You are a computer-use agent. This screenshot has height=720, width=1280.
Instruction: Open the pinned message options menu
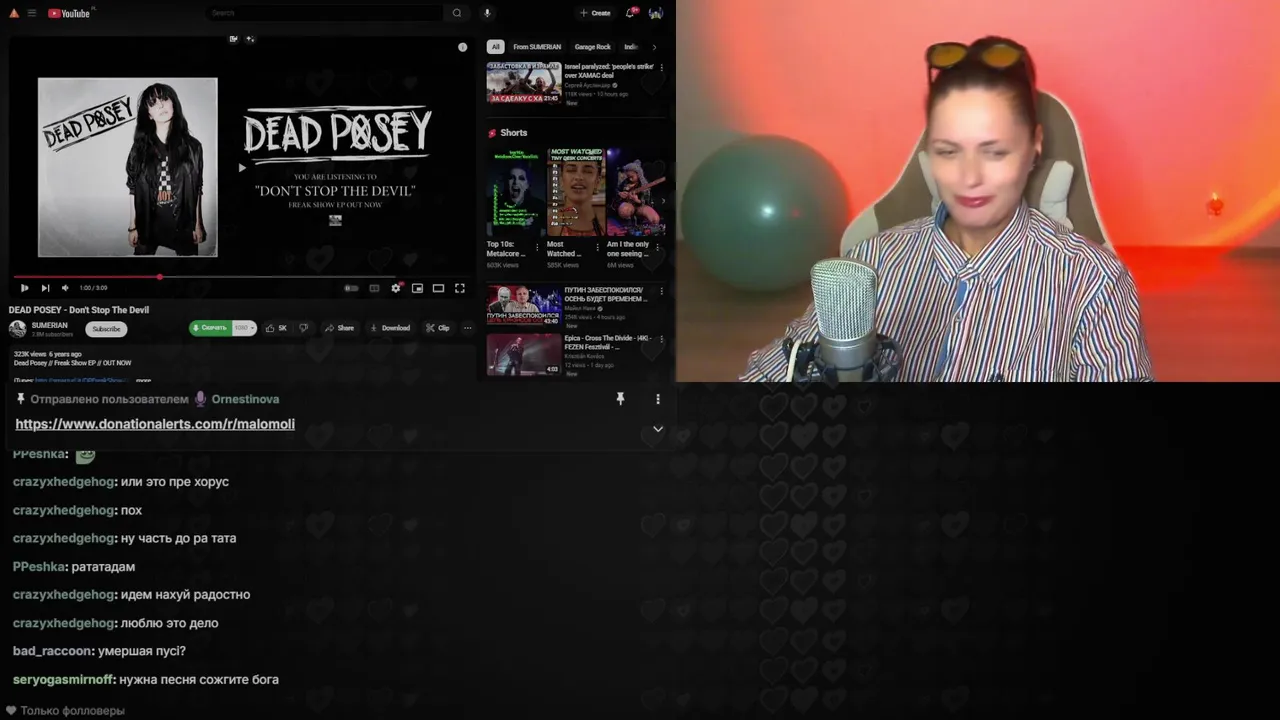pyautogui.click(x=658, y=399)
